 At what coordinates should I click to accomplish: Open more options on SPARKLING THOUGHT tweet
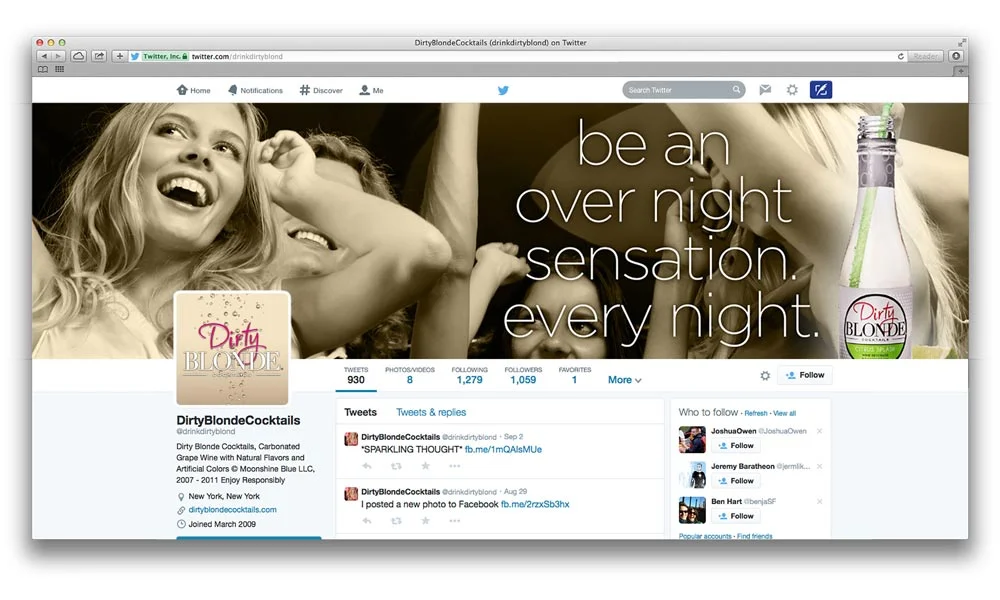pos(455,466)
